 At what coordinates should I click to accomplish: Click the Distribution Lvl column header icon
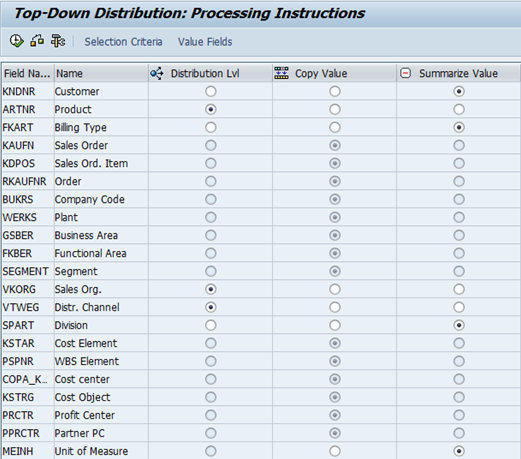point(157,73)
